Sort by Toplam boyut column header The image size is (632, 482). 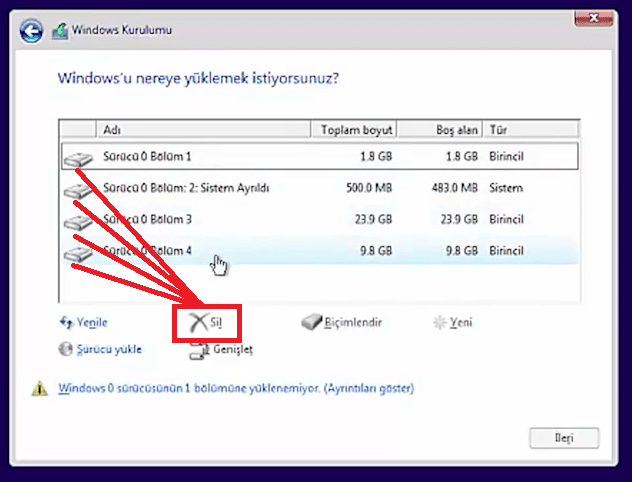pyautogui.click(x=353, y=130)
